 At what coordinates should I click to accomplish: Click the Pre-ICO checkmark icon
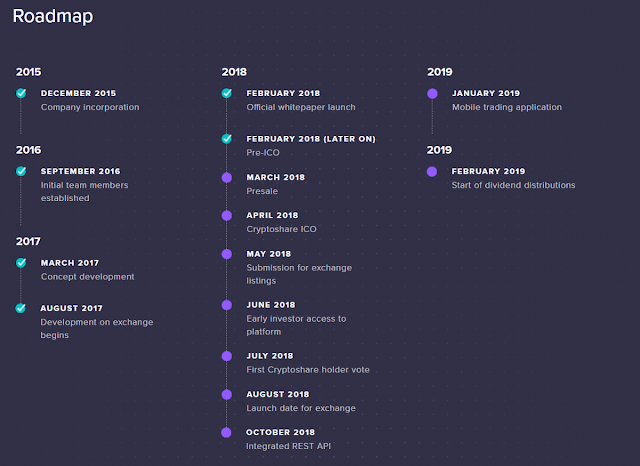pyautogui.click(x=227, y=139)
